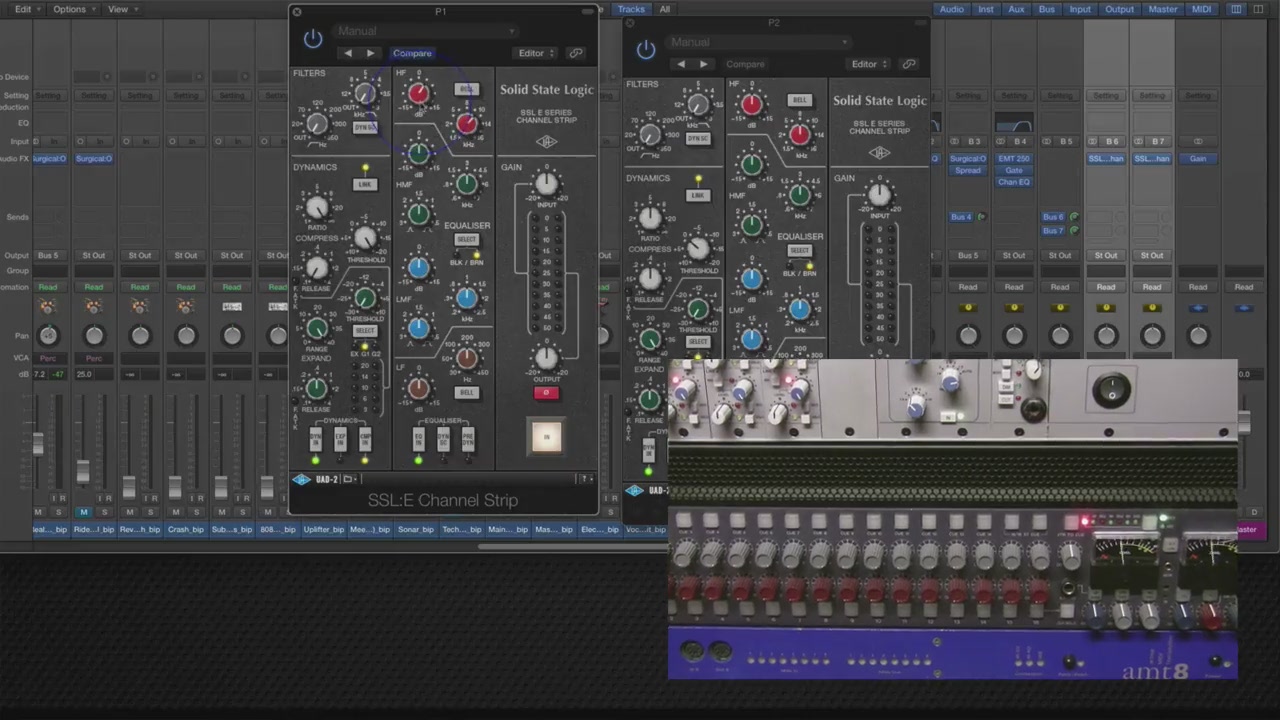Toggle CMP IN switch in P1
The height and width of the screenshot is (720, 1280).
[x=364, y=440]
